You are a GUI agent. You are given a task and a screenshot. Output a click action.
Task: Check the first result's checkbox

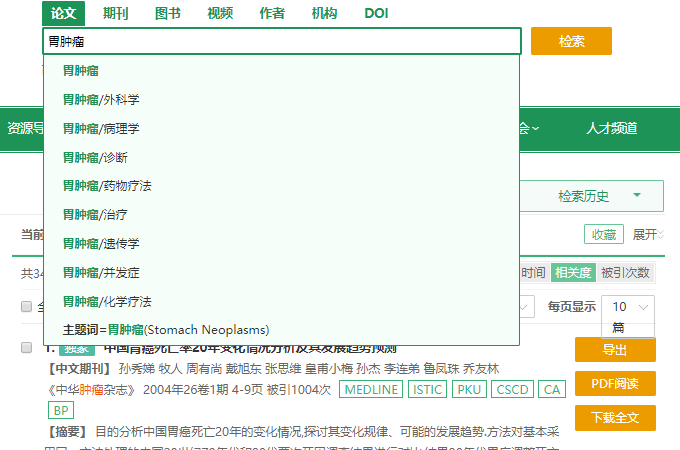click(27, 348)
